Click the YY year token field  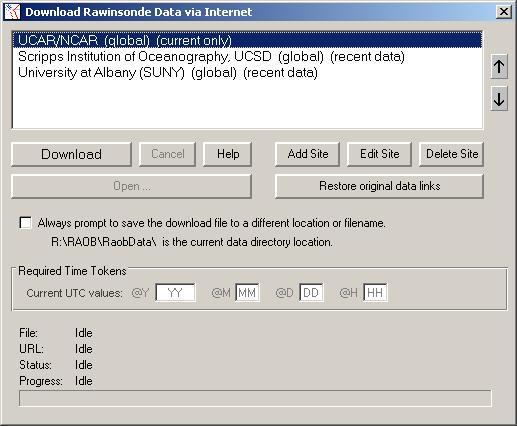(175, 293)
